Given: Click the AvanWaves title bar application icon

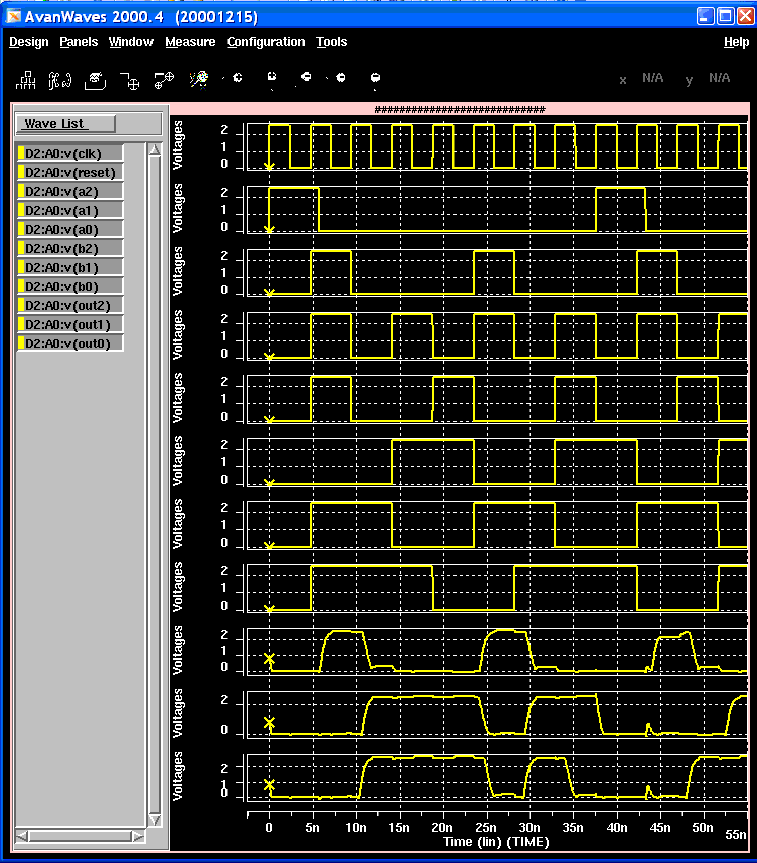Looking at the screenshot, I should coord(13,16).
